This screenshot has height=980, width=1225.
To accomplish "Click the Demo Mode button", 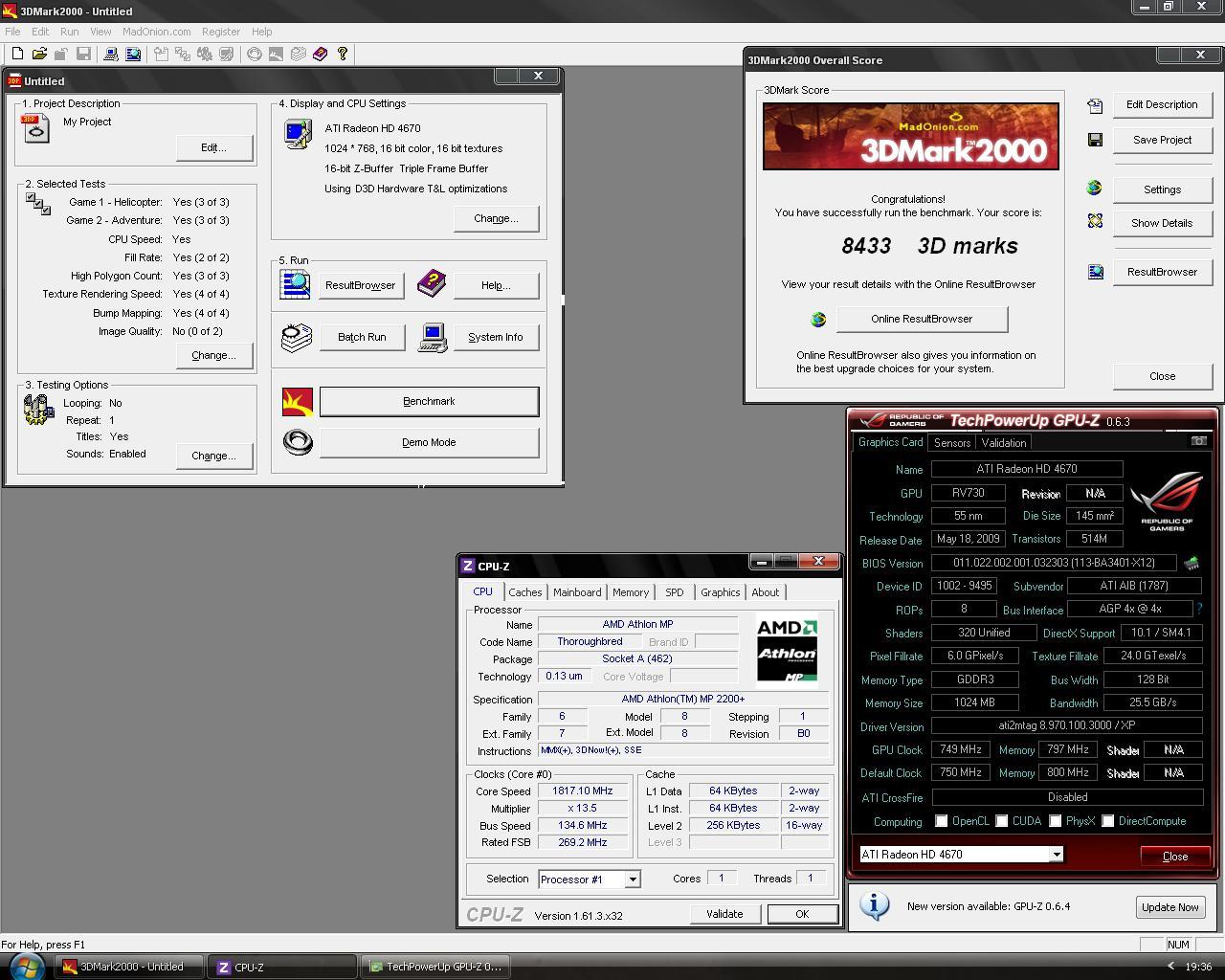I will 429,442.
